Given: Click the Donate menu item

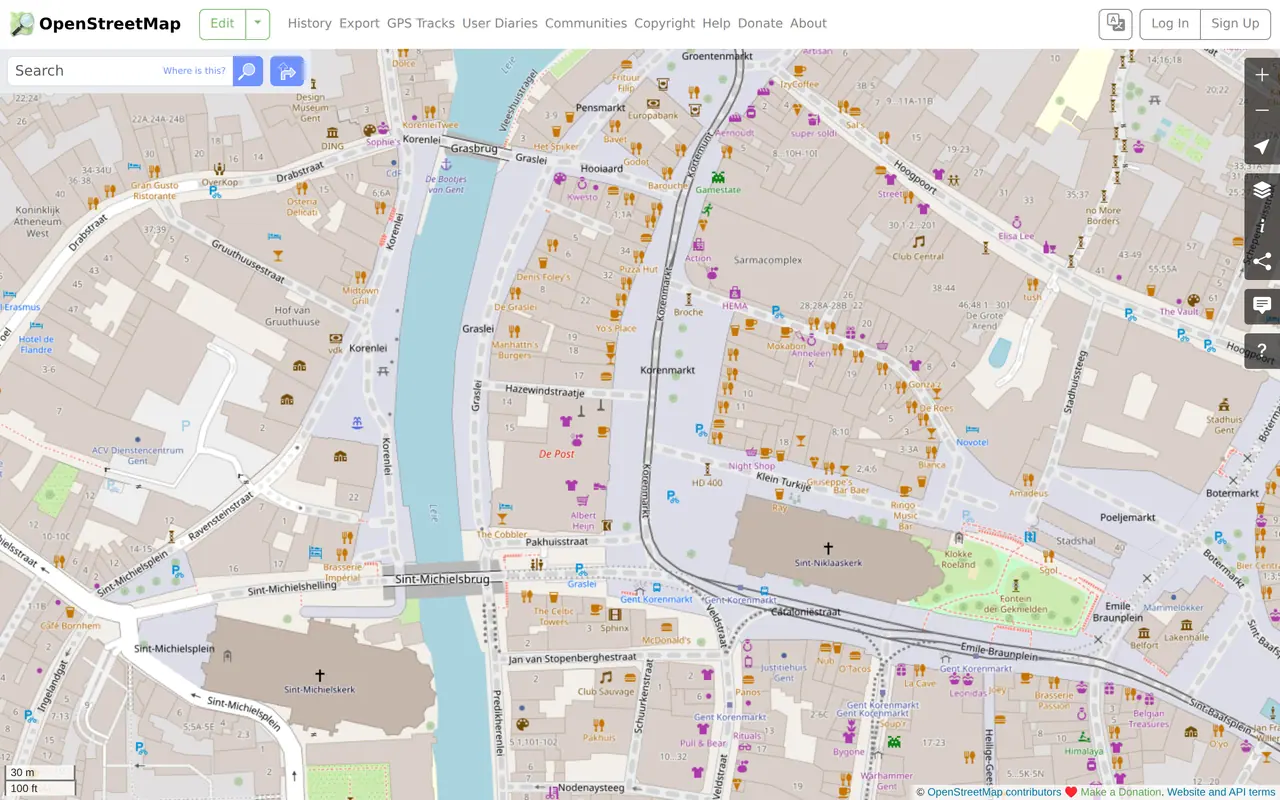Looking at the screenshot, I should click(x=760, y=24).
